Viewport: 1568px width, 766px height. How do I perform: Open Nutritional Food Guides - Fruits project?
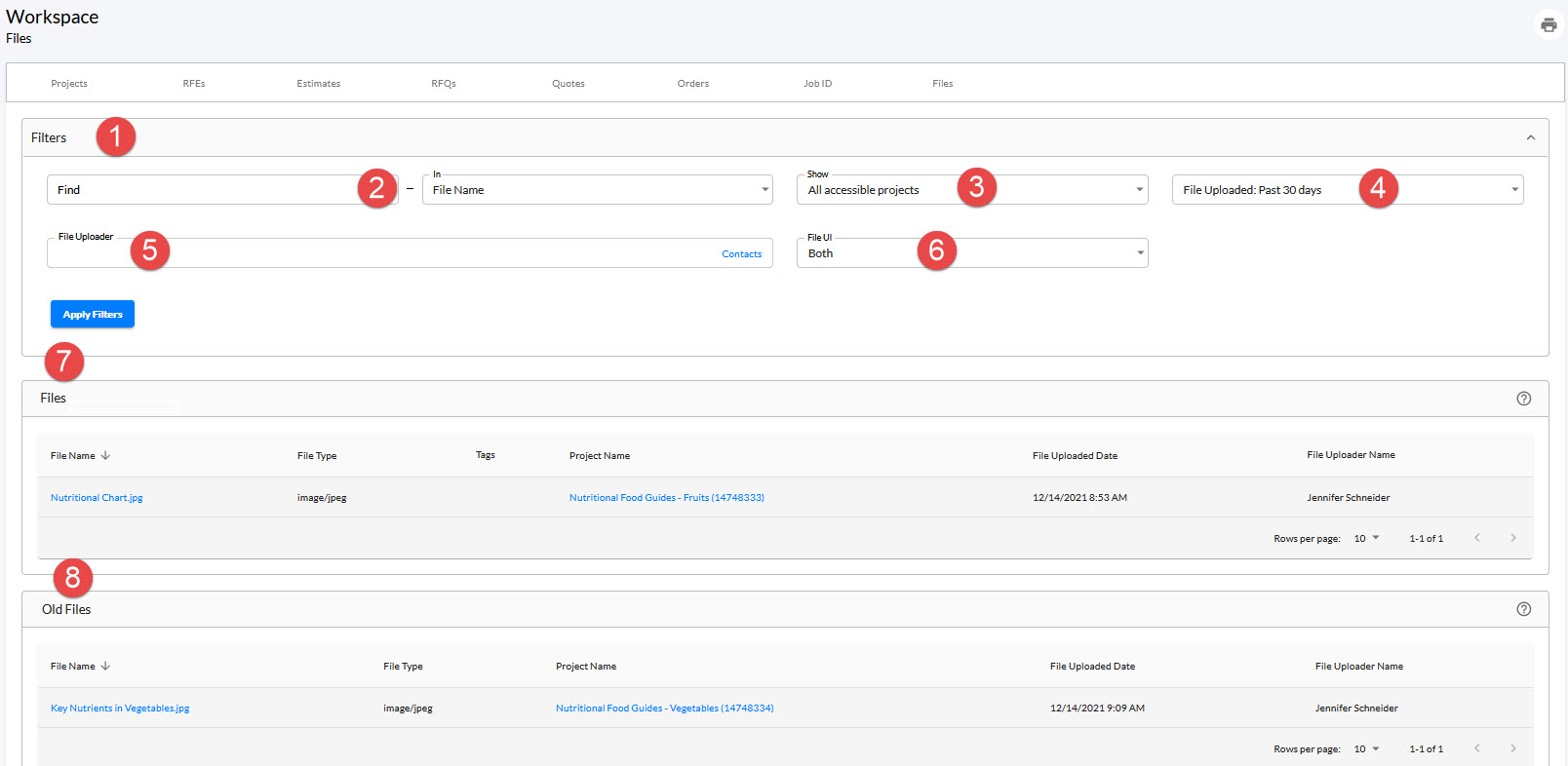667,498
